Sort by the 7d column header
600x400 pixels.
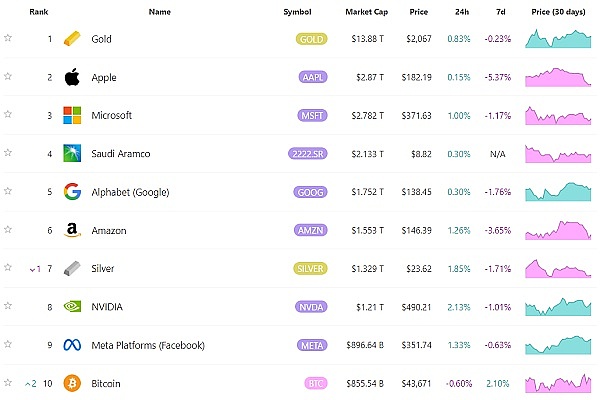tap(500, 12)
